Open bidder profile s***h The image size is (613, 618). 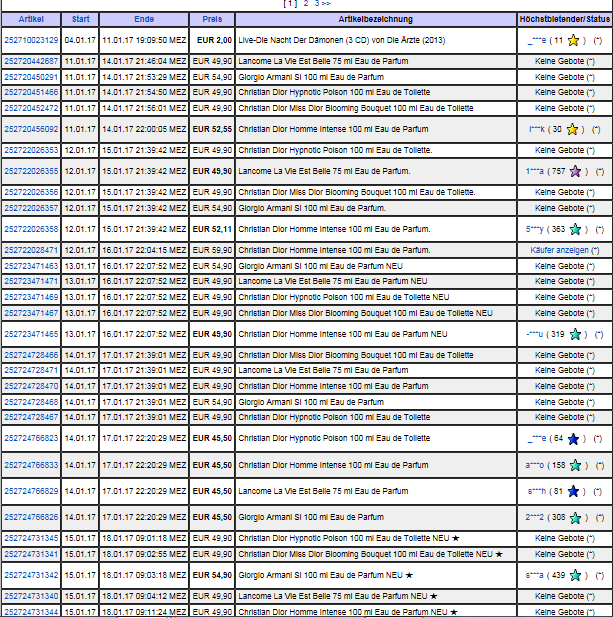click(537, 491)
